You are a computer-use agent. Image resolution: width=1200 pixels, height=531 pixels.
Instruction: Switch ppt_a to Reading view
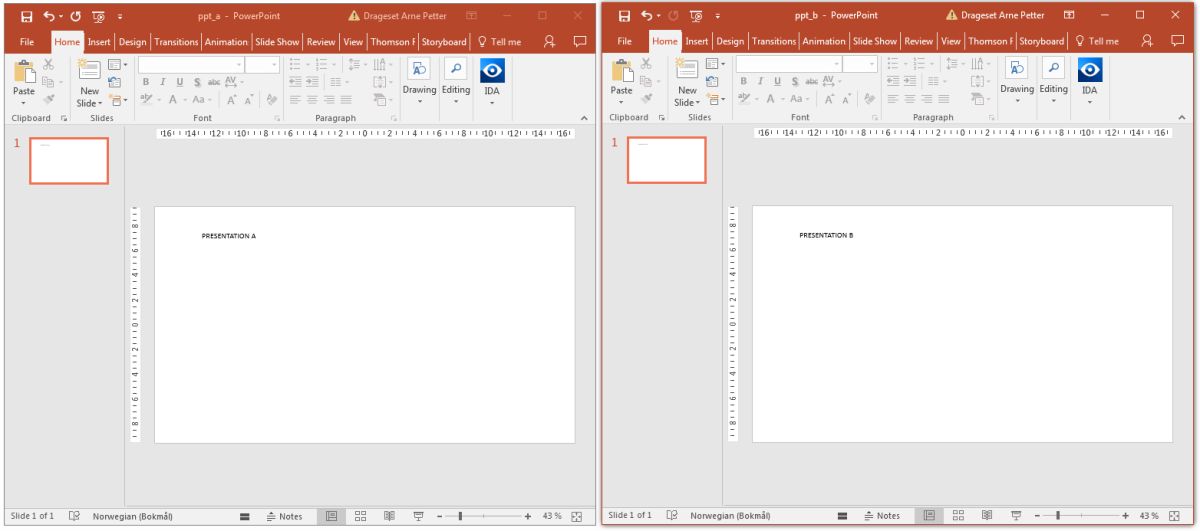click(389, 516)
